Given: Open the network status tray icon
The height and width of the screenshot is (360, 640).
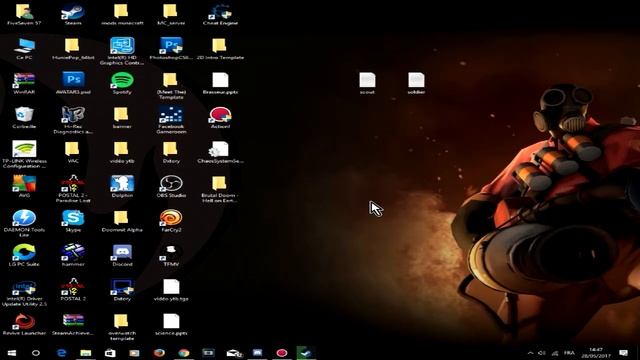Looking at the screenshot, I should 555,353.
